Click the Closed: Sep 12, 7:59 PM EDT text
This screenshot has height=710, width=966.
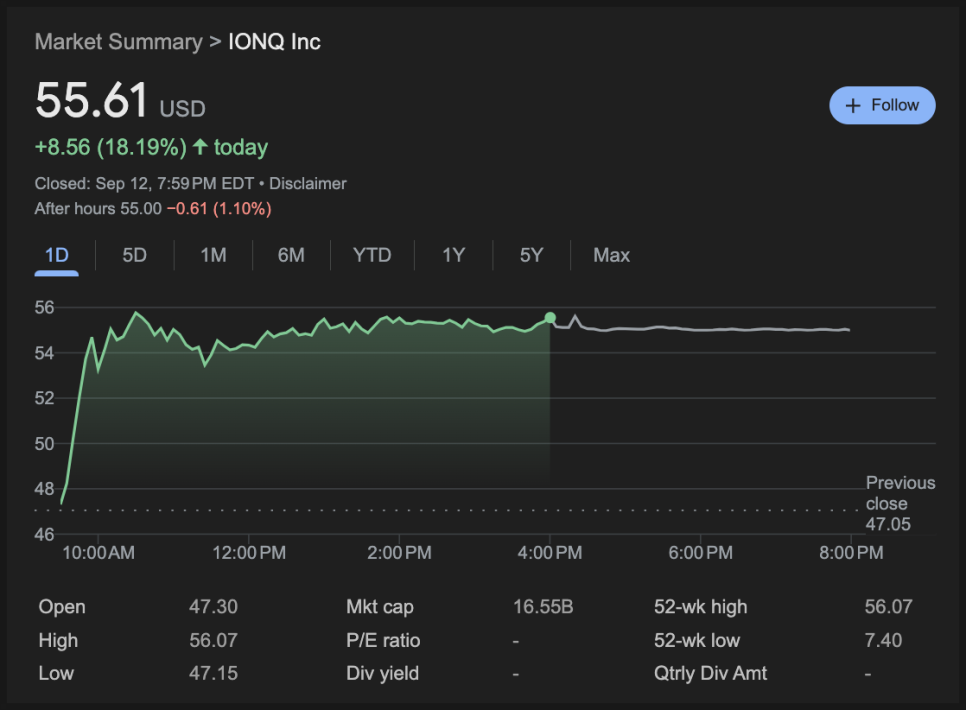pos(144,184)
